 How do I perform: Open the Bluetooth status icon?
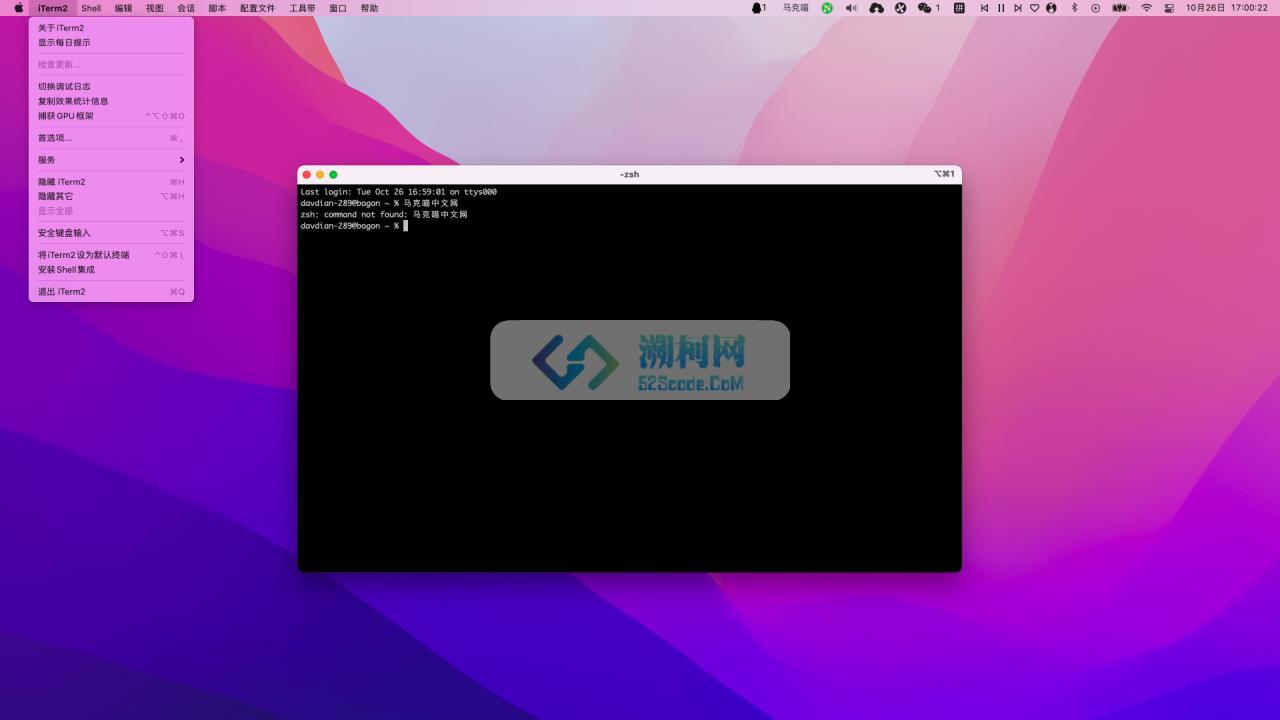click(x=1075, y=8)
